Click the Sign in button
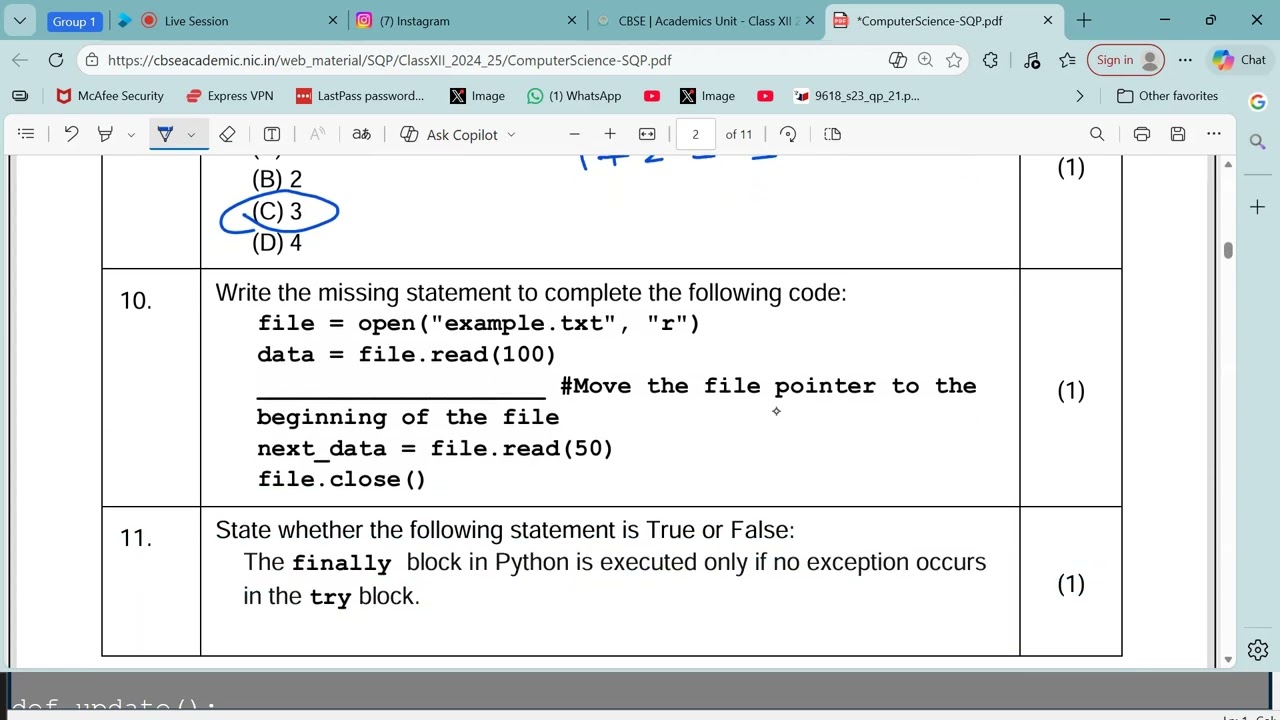Screen dimensions: 1280x720 coord(1126,60)
